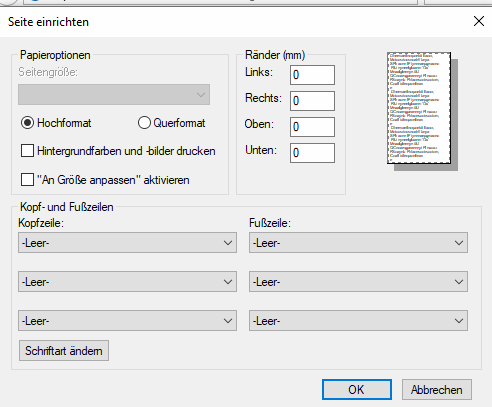Cancel the dialog with Abbrechen

[437, 389]
